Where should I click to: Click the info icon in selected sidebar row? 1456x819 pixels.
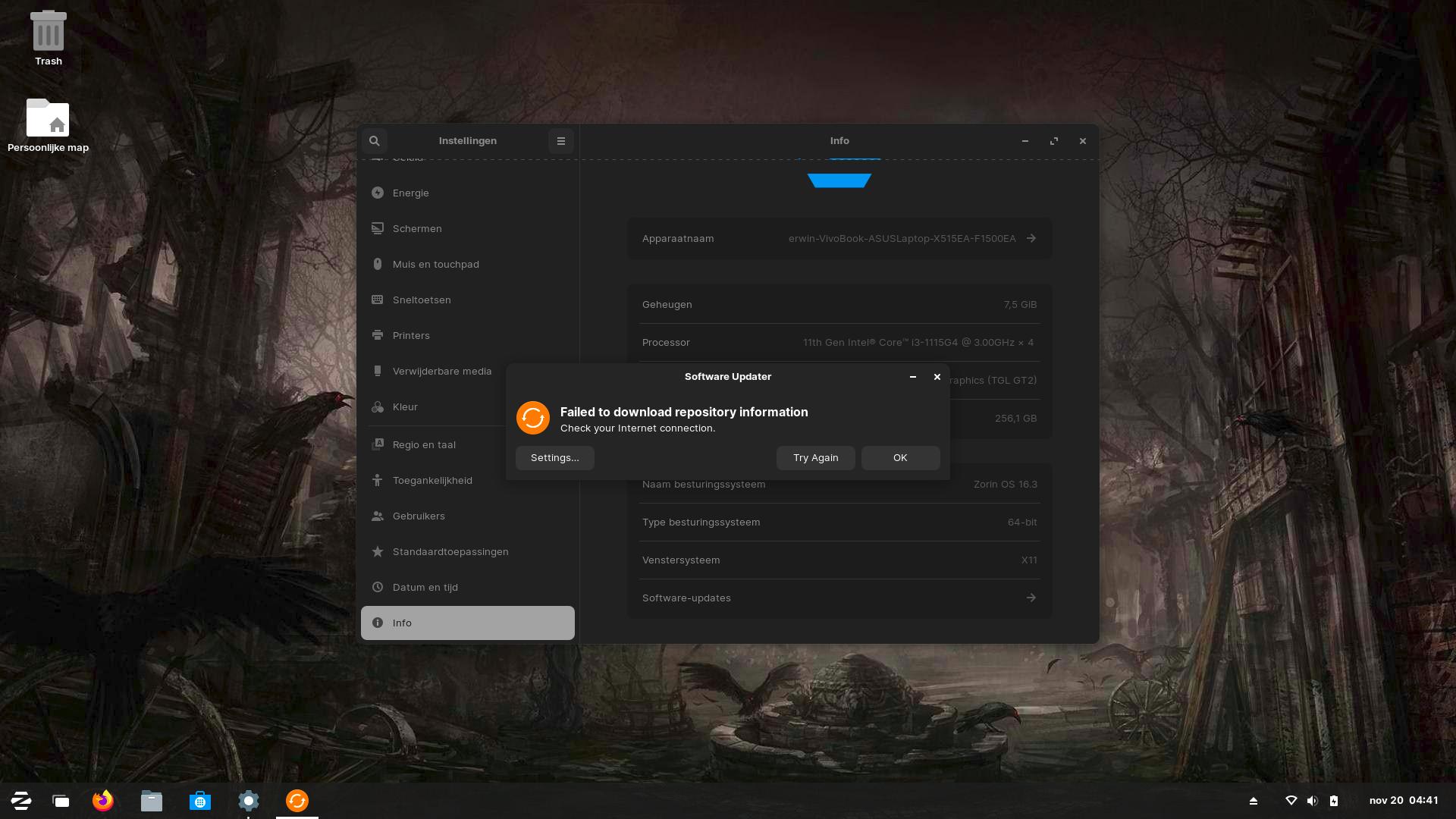pyautogui.click(x=378, y=623)
